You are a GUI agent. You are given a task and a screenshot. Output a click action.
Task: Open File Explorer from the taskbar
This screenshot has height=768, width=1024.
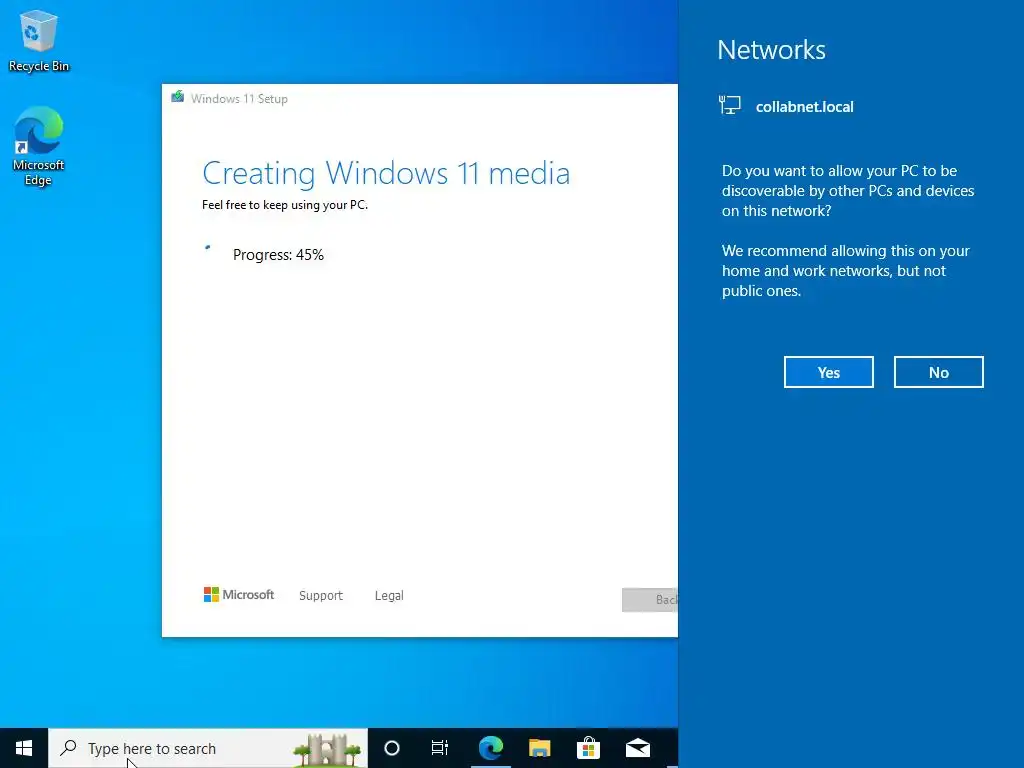click(539, 748)
